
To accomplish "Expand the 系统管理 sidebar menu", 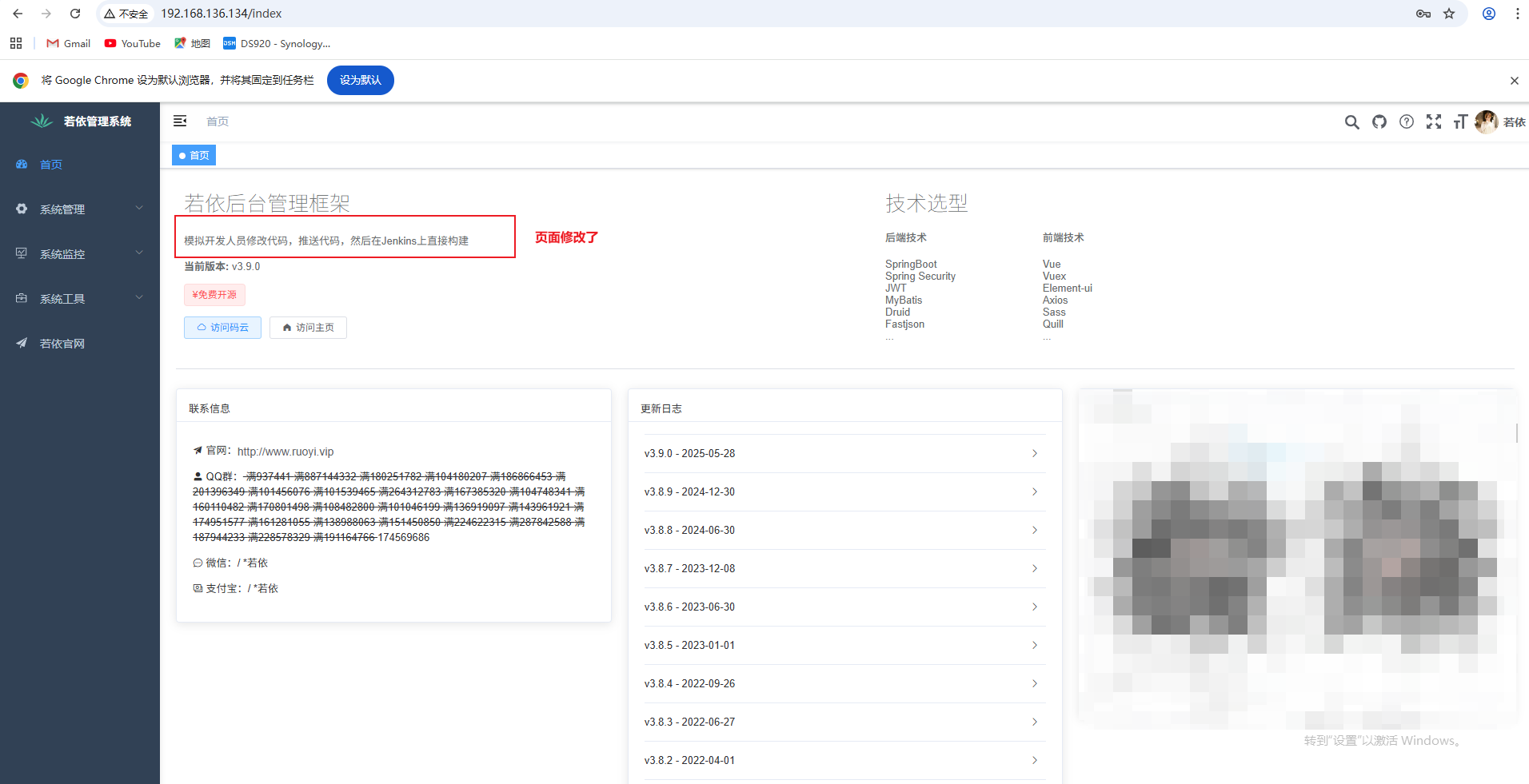I will pos(80,209).
